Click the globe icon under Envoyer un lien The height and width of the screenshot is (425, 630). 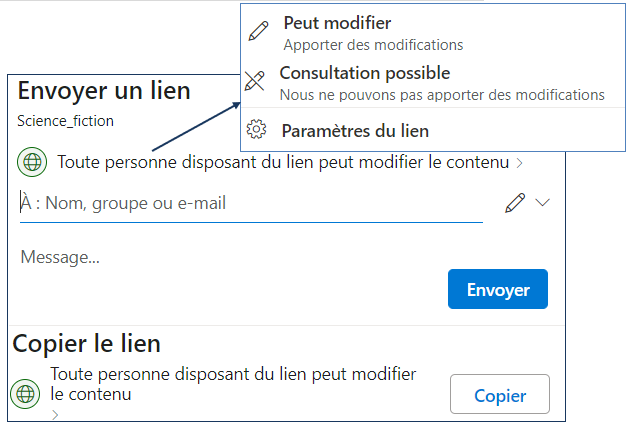pos(33,161)
